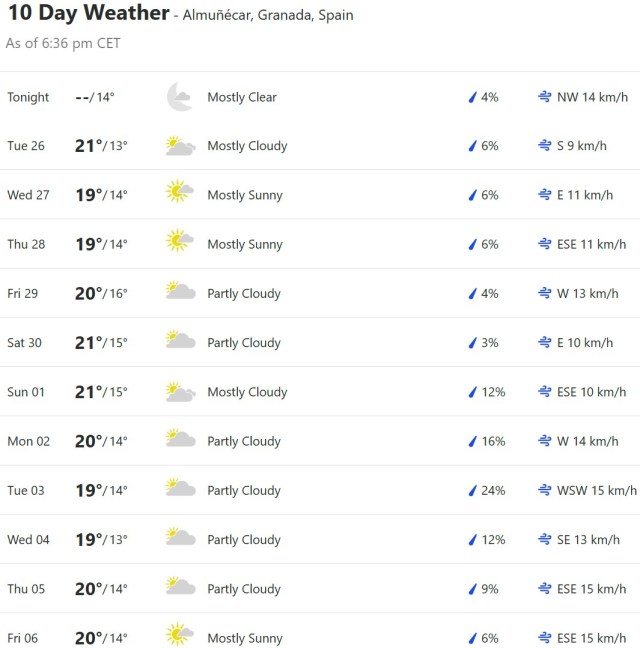The image size is (640, 648).
Task: Click the 16% chance on Mon 02
Action: pyautogui.click(x=494, y=441)
